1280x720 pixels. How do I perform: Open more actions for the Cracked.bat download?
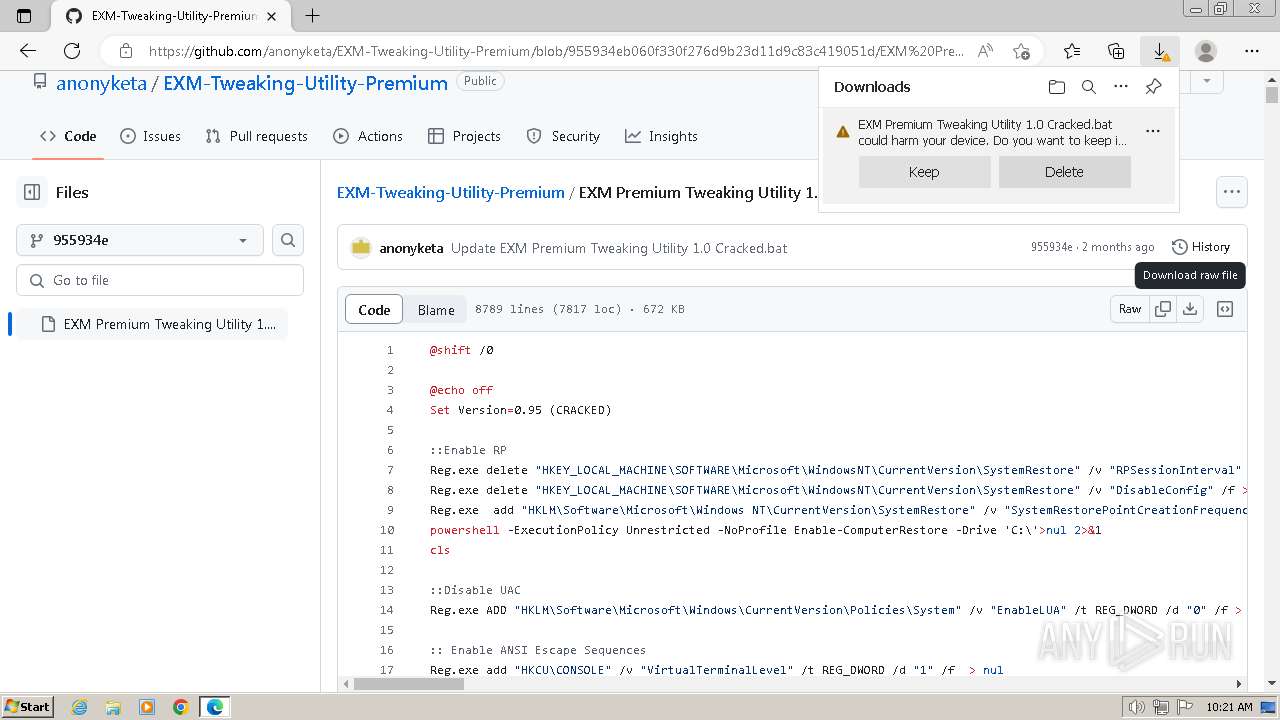pos(1153,131)
